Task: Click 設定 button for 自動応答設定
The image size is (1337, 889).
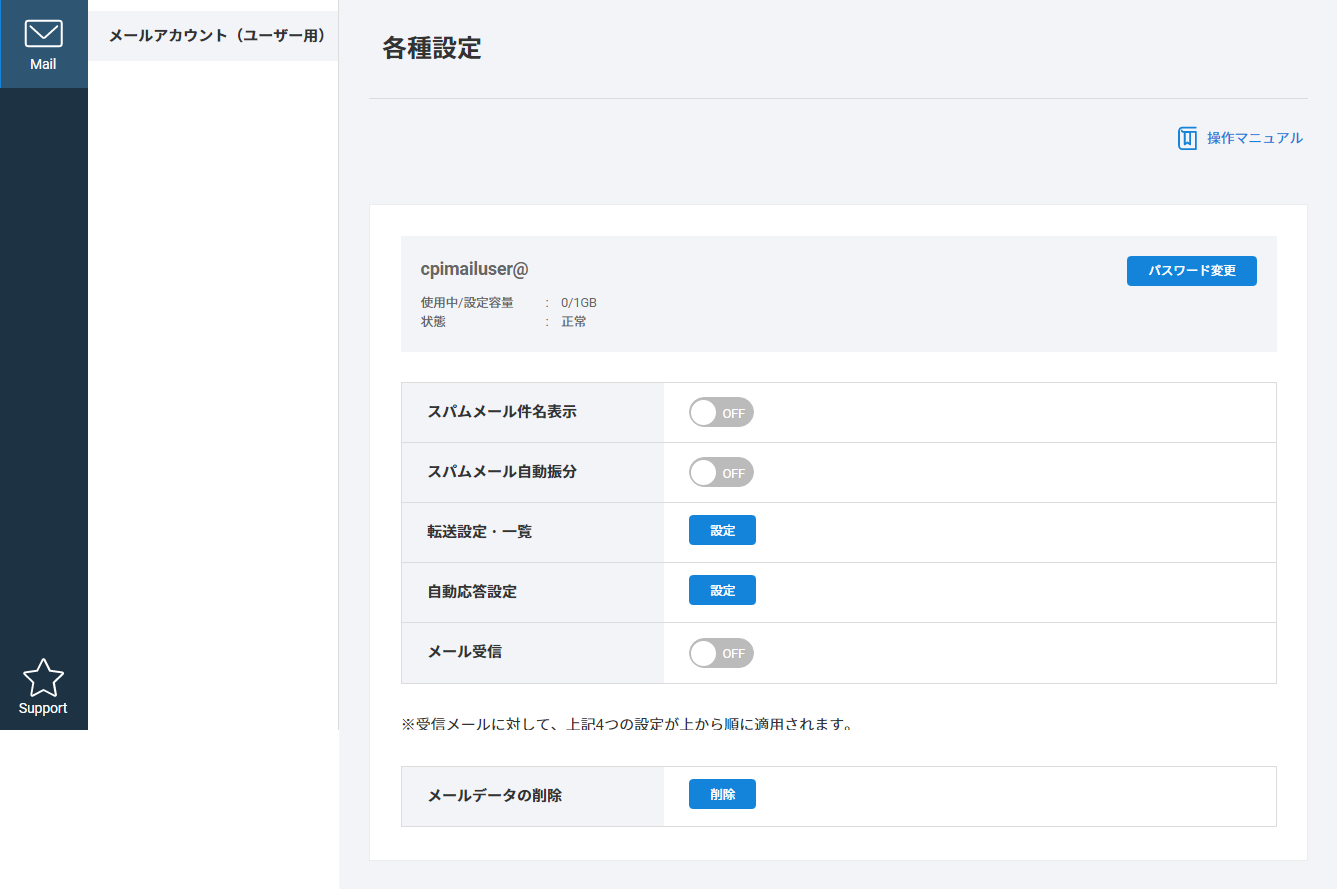Action: [x=722, y=590]
